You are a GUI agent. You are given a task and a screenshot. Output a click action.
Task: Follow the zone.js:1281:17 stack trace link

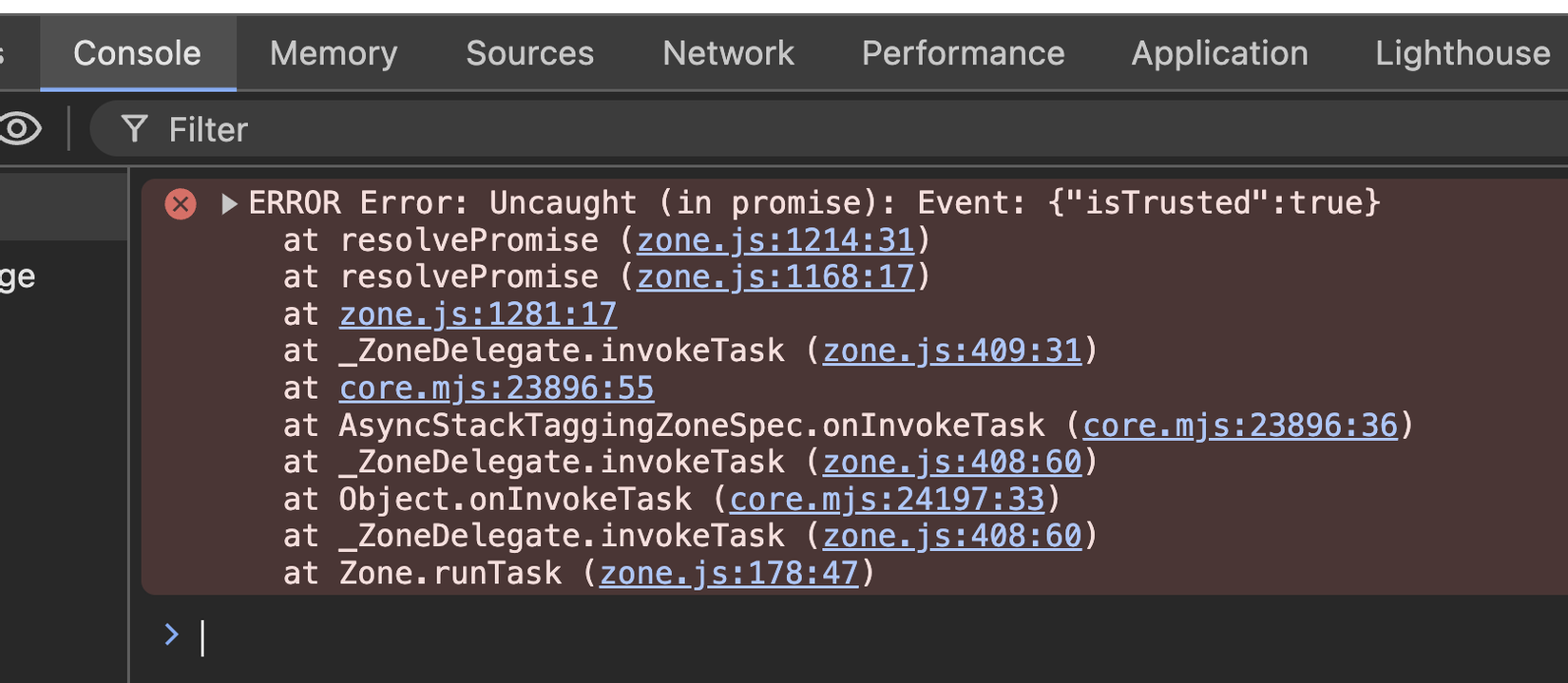(x=477, y=313)
